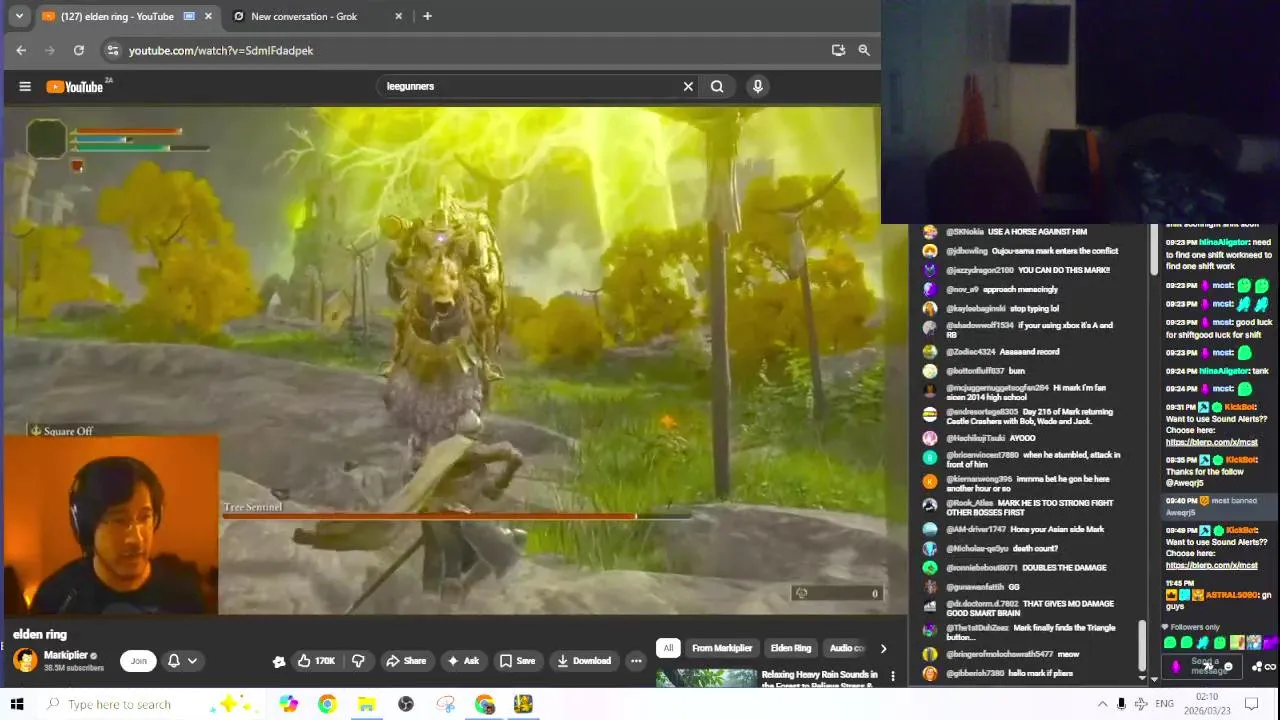Like the video (170K)
The width and height of the screenshot is (1280, 720).
coord(317,661)
